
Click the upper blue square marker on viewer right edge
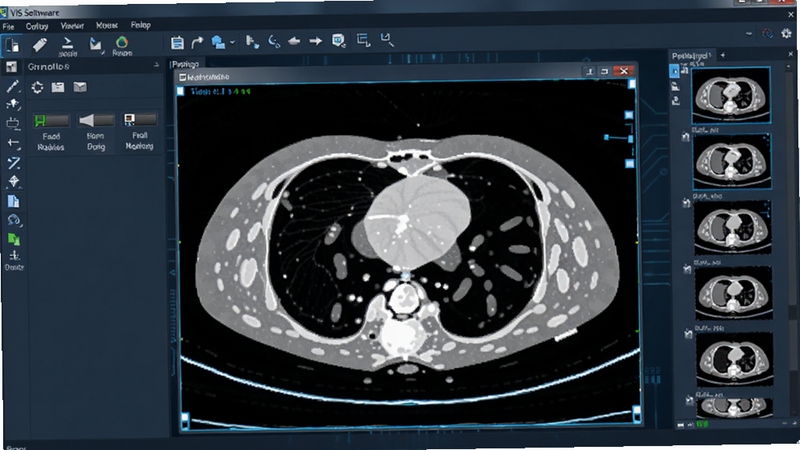tap(629, 115)
